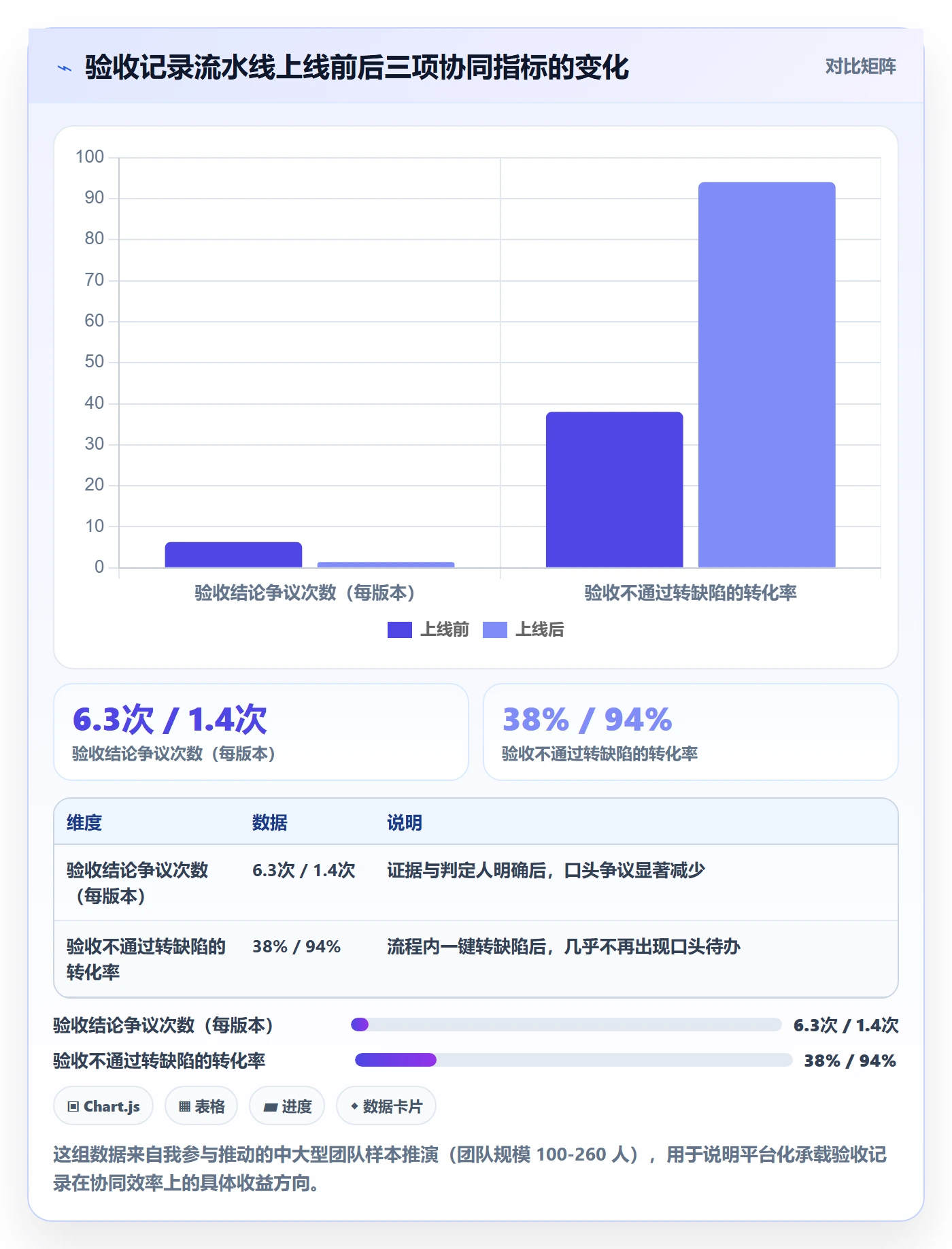The image size is (952, 1249).
Task: Select the 6.3次 / 1.4次 data card
Action: (x=261, y=732)
